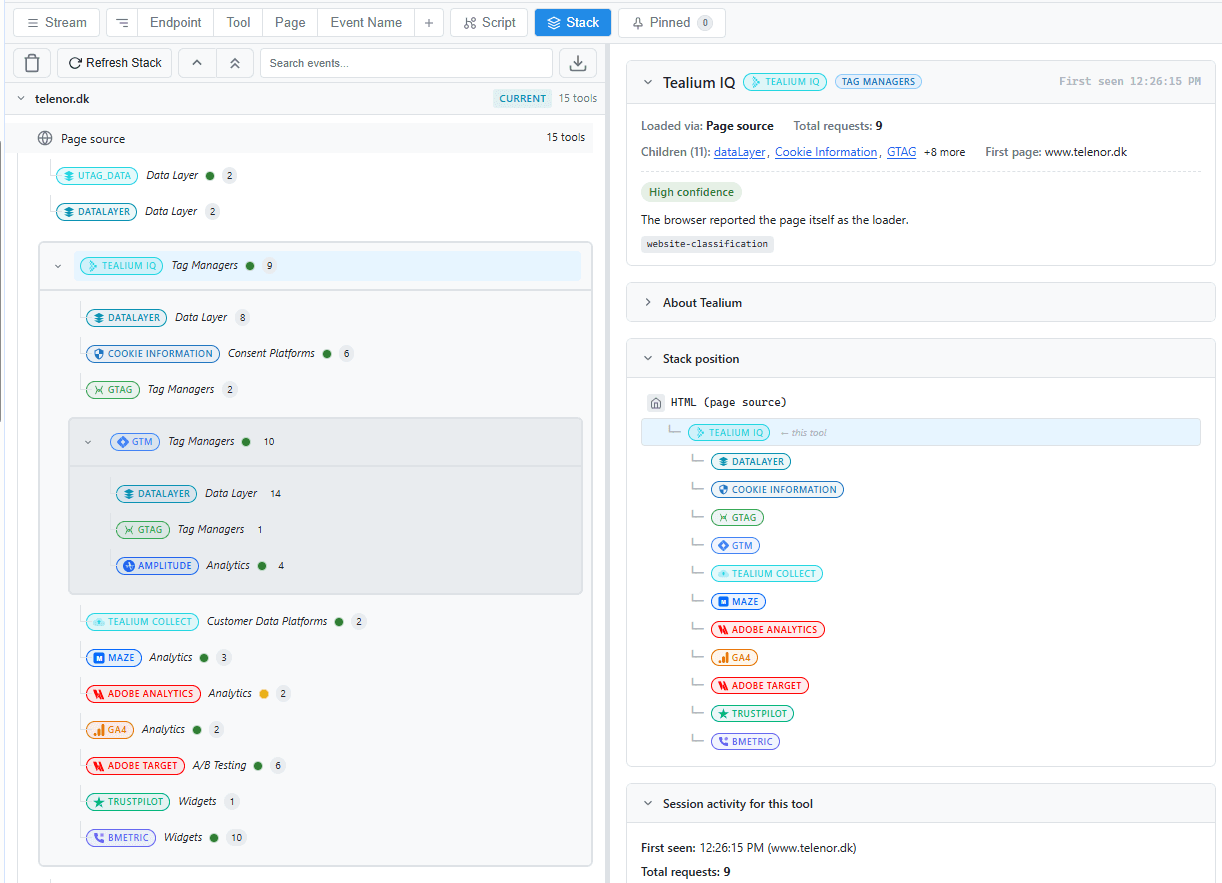This screenshot has height=883, width=1222.
Task: Switch to the Stream view
Action: point(57,22)
